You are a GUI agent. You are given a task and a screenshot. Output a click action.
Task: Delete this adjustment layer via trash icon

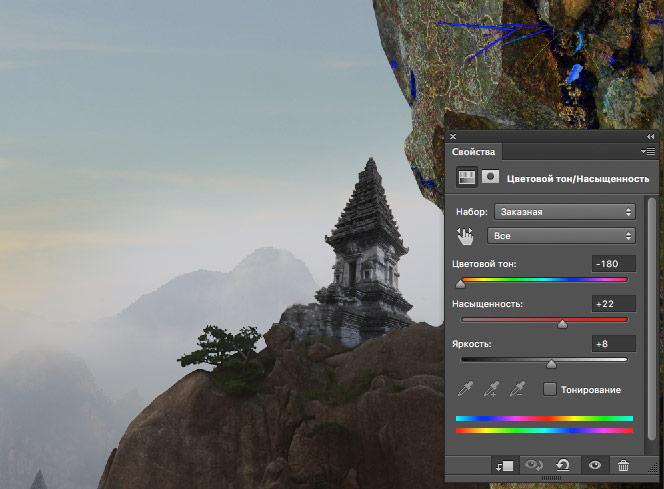click(x=623, y=465)
